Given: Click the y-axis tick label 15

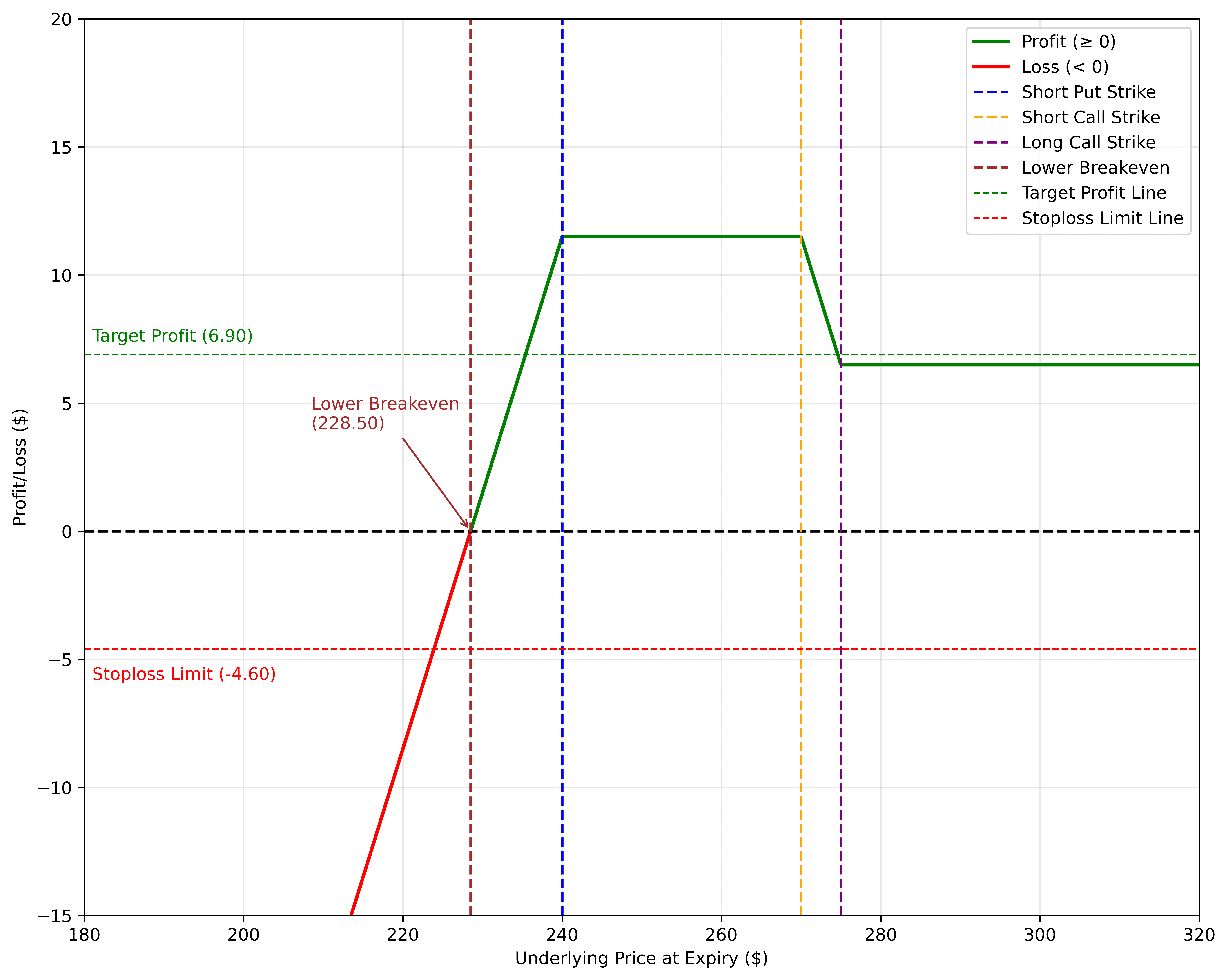Looking at the screenshot, I should click(x=62, y=148).
